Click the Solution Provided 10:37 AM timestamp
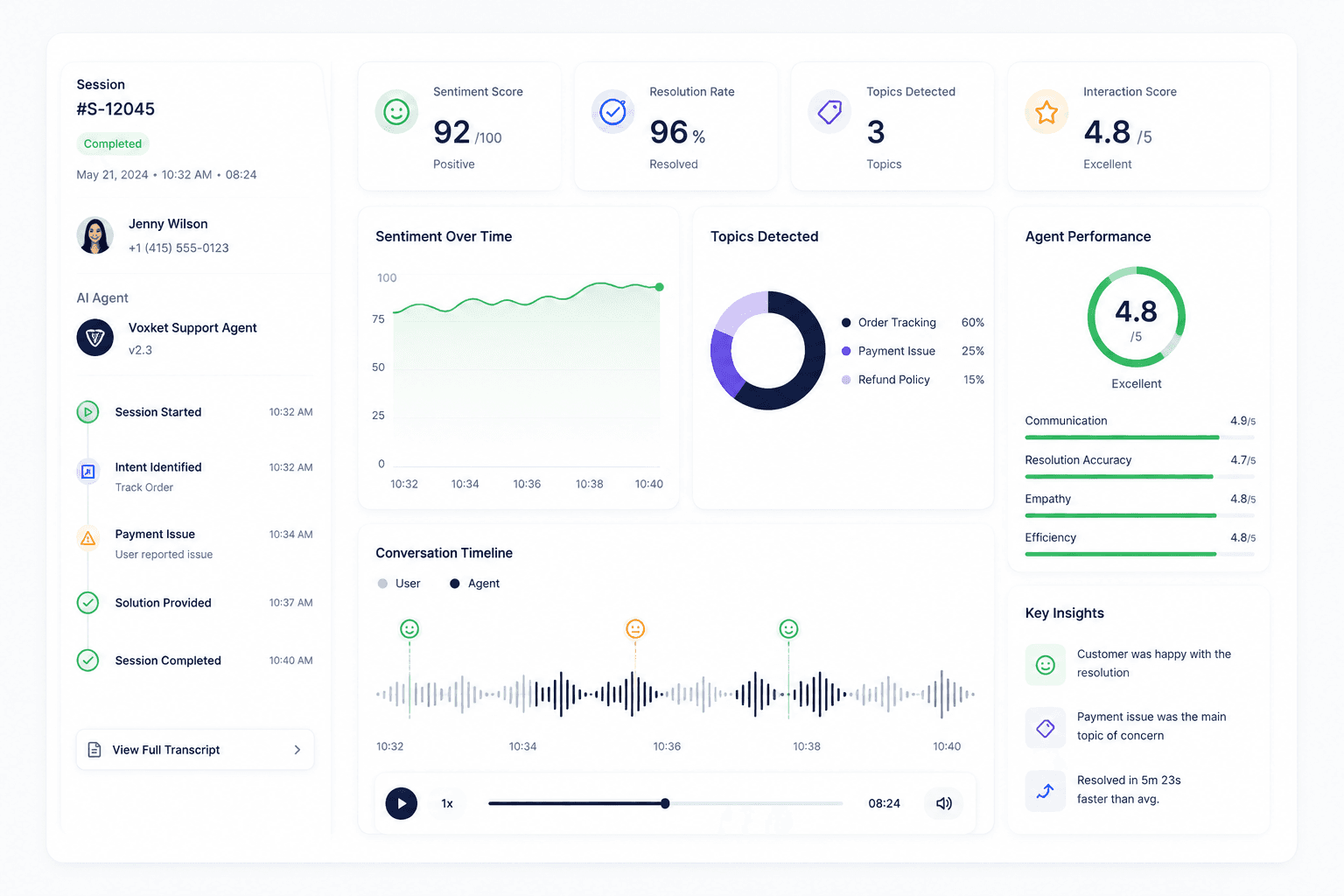Screen dimensions: 1344x896 (x=290, y=603)
